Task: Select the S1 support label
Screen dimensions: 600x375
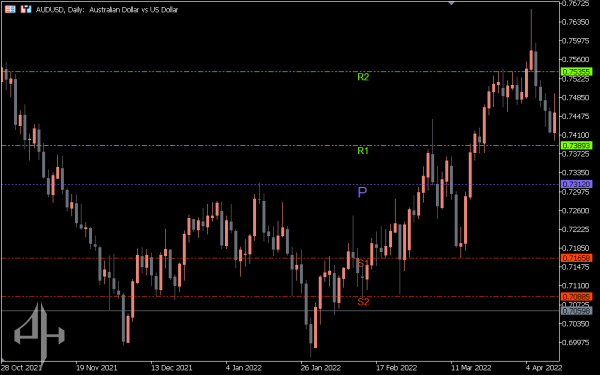Action: (363, 263)
